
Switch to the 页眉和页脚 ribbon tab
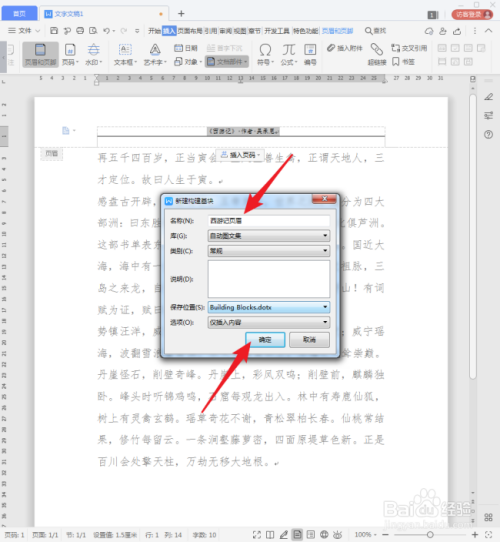(337, 31)
